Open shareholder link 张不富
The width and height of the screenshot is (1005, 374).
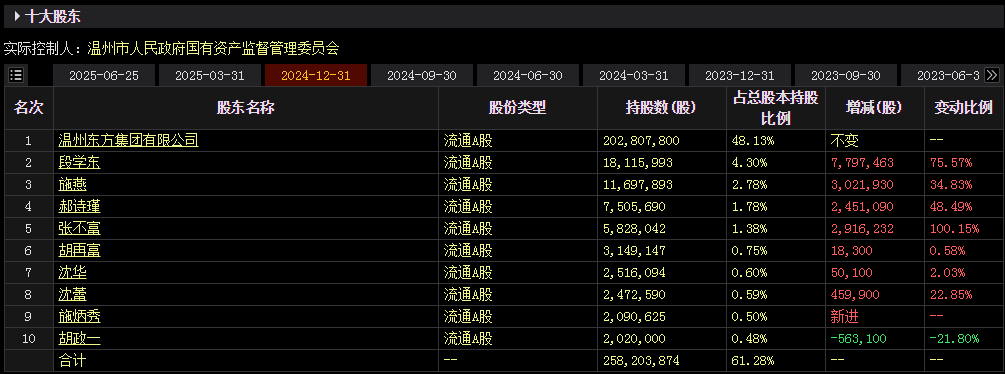79,229
